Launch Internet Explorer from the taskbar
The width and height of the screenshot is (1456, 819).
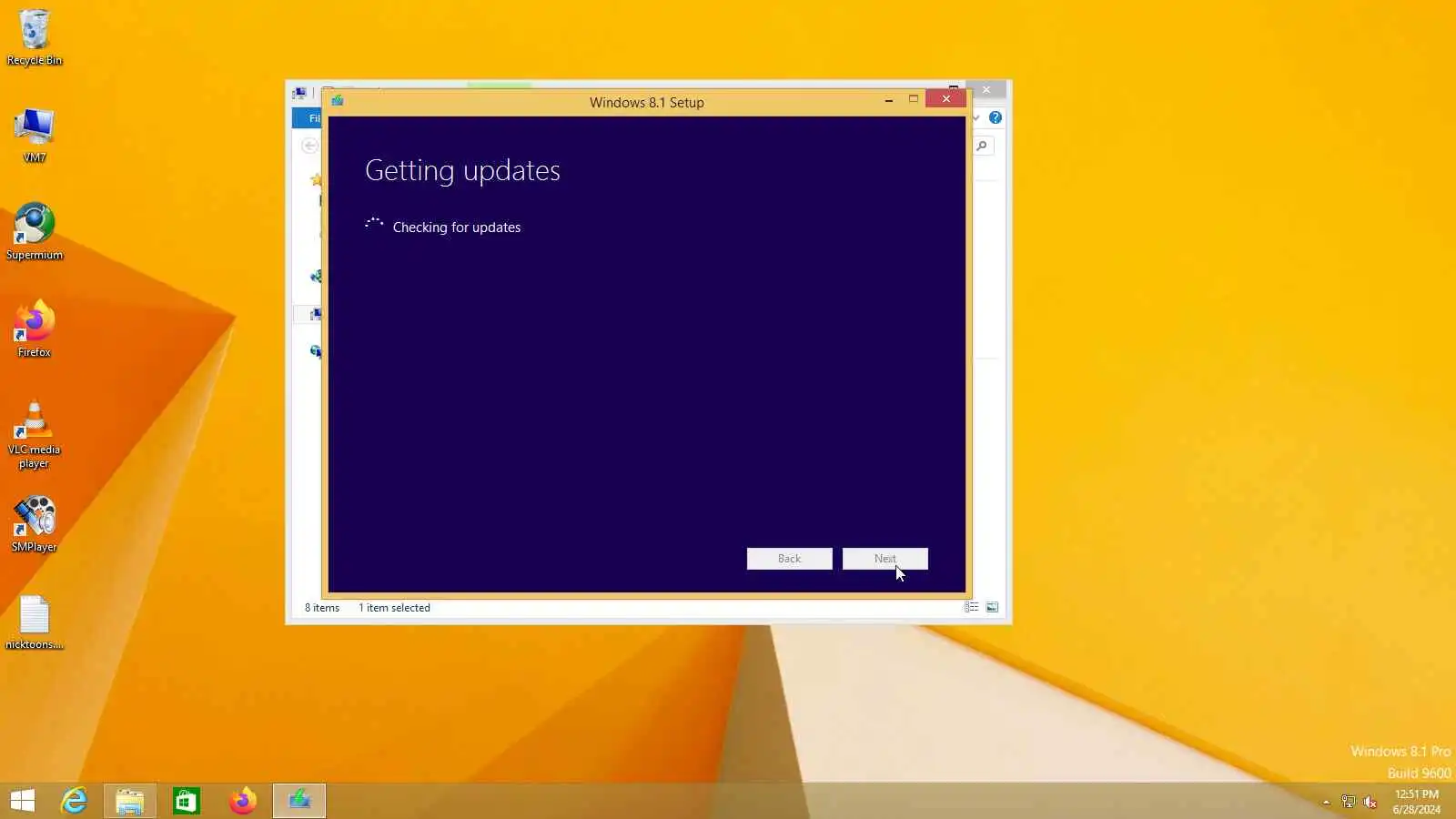(74, 801)
